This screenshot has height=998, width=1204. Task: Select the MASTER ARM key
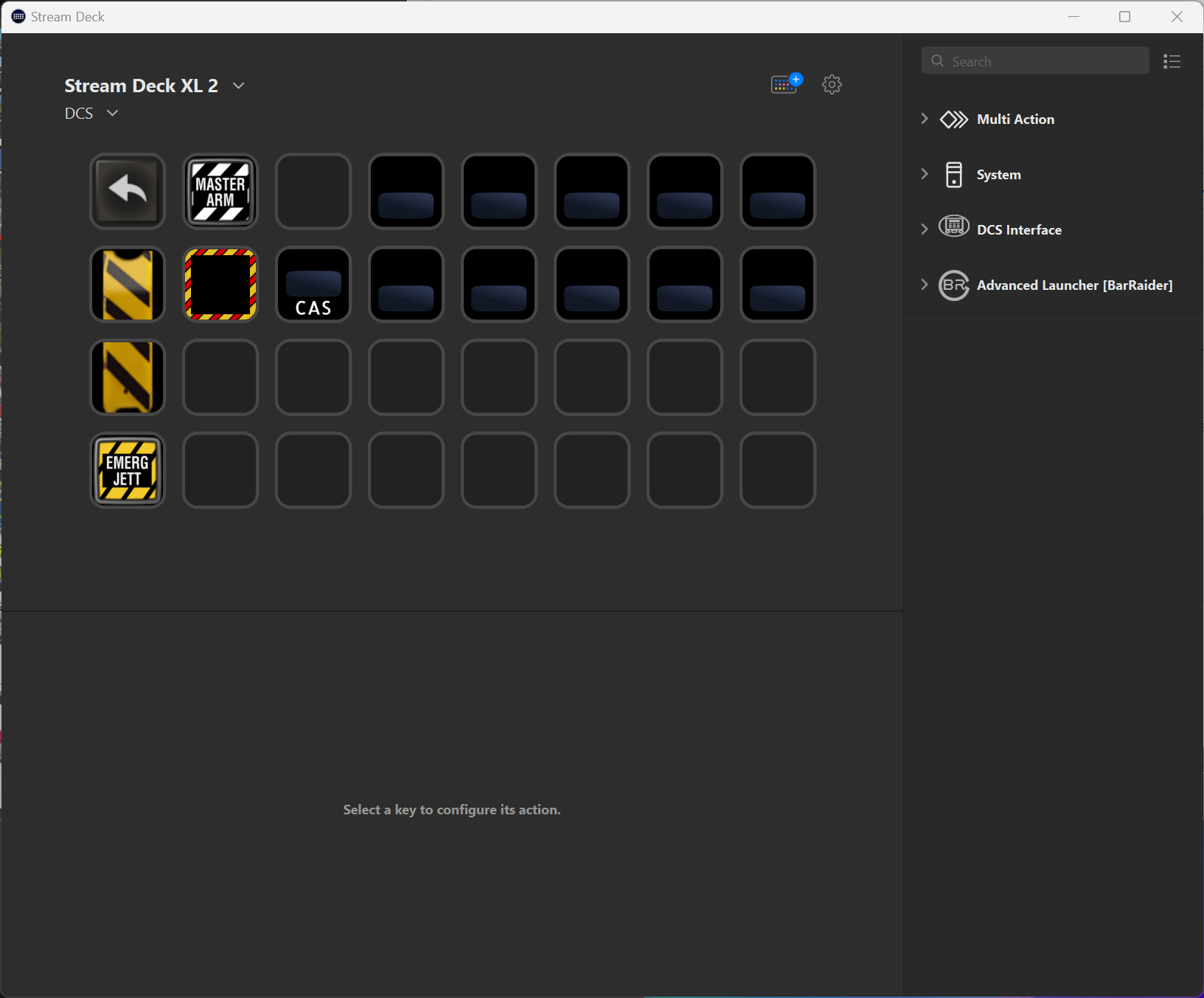click(x=220, y=191)
